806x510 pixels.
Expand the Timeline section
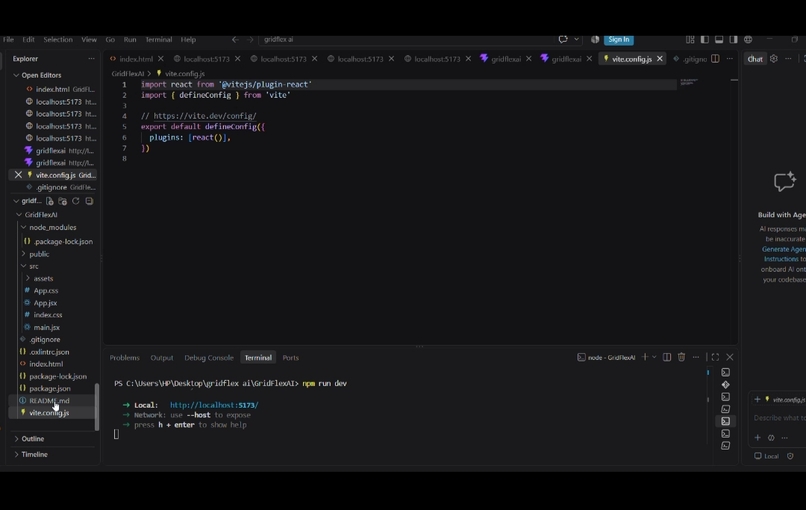pos(16,454)
